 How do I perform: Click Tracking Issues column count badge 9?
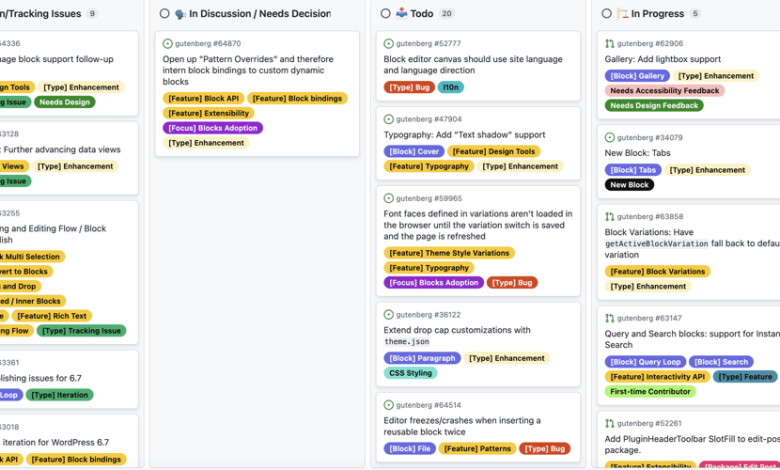pyautogui.click(x=92, y=14)
